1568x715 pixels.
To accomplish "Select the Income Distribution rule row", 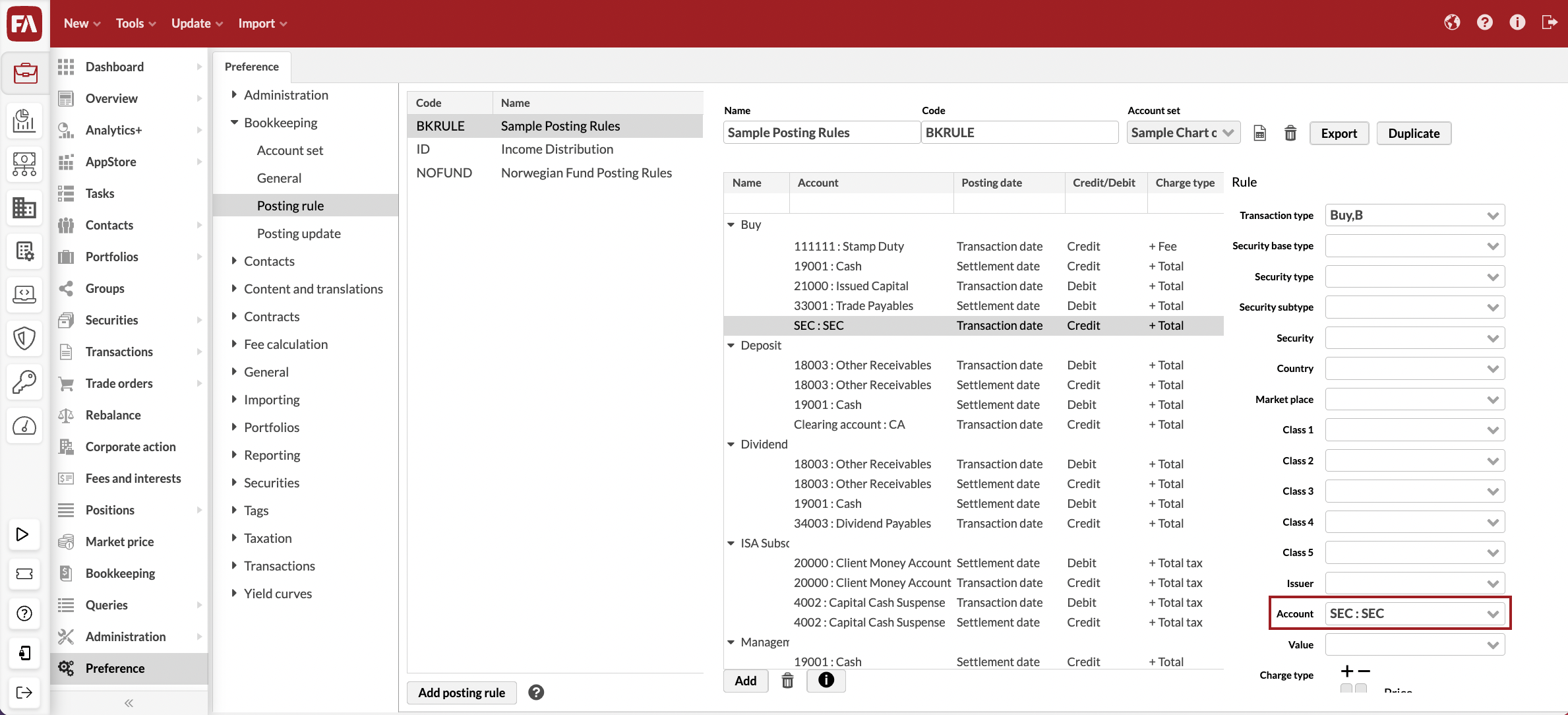I will pyautogui.click(x=555, y=149).
